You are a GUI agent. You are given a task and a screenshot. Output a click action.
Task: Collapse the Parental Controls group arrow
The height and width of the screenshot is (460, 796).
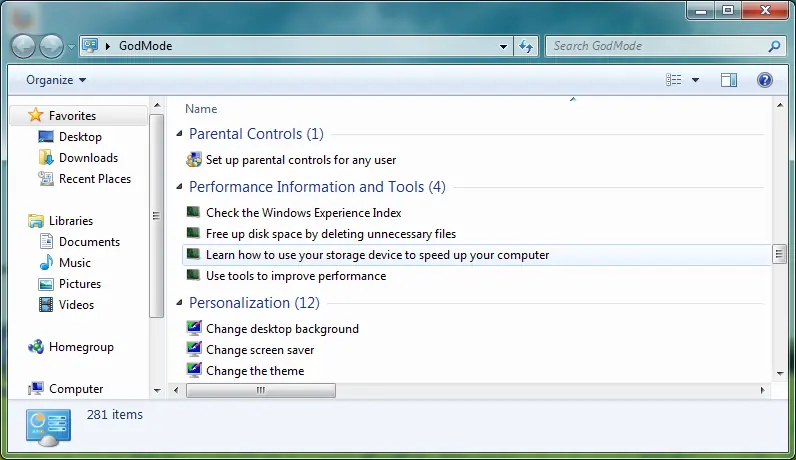(179, 134)
